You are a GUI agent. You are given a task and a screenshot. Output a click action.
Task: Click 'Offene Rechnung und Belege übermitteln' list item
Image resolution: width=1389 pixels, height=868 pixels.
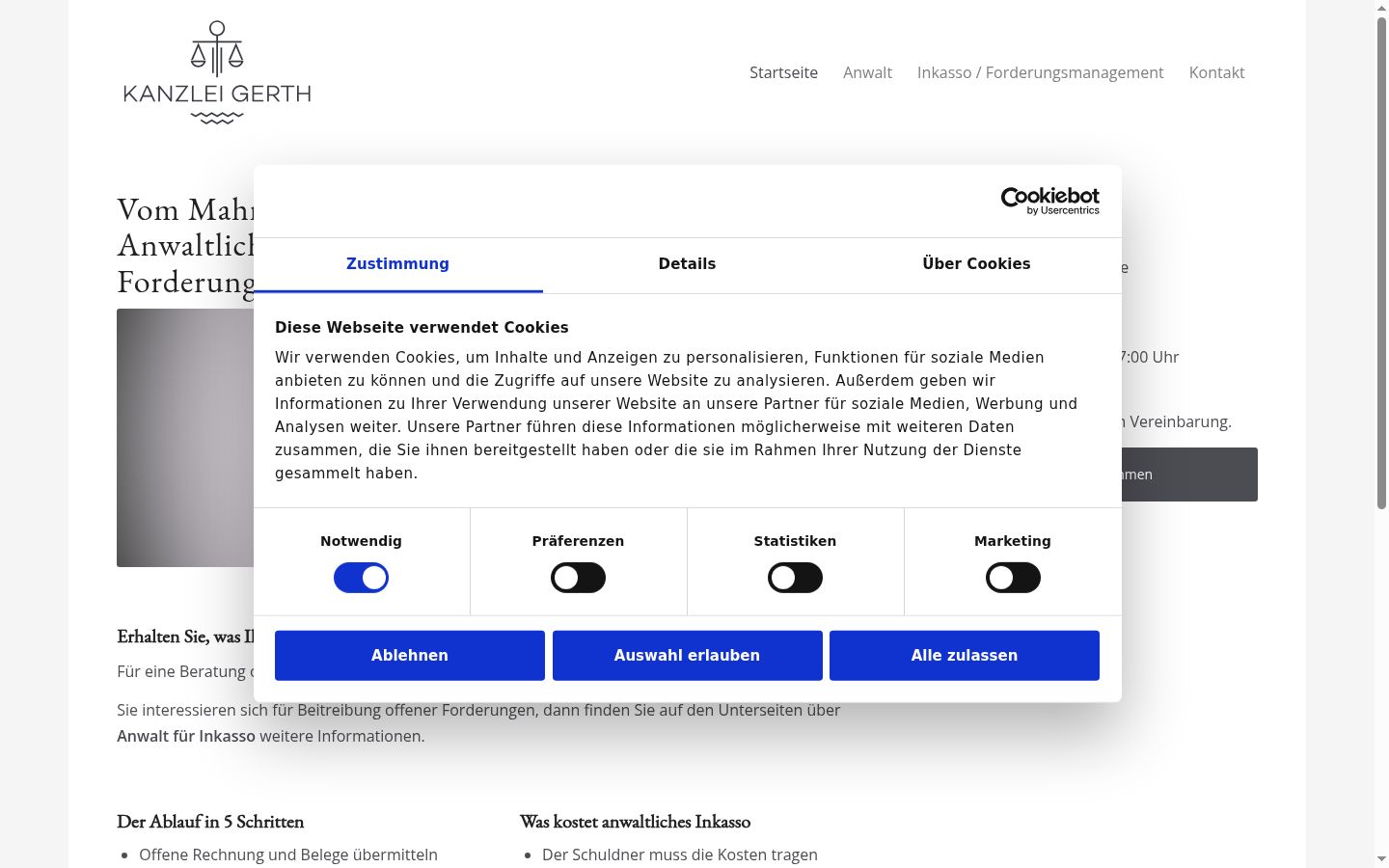coord(288,854)
